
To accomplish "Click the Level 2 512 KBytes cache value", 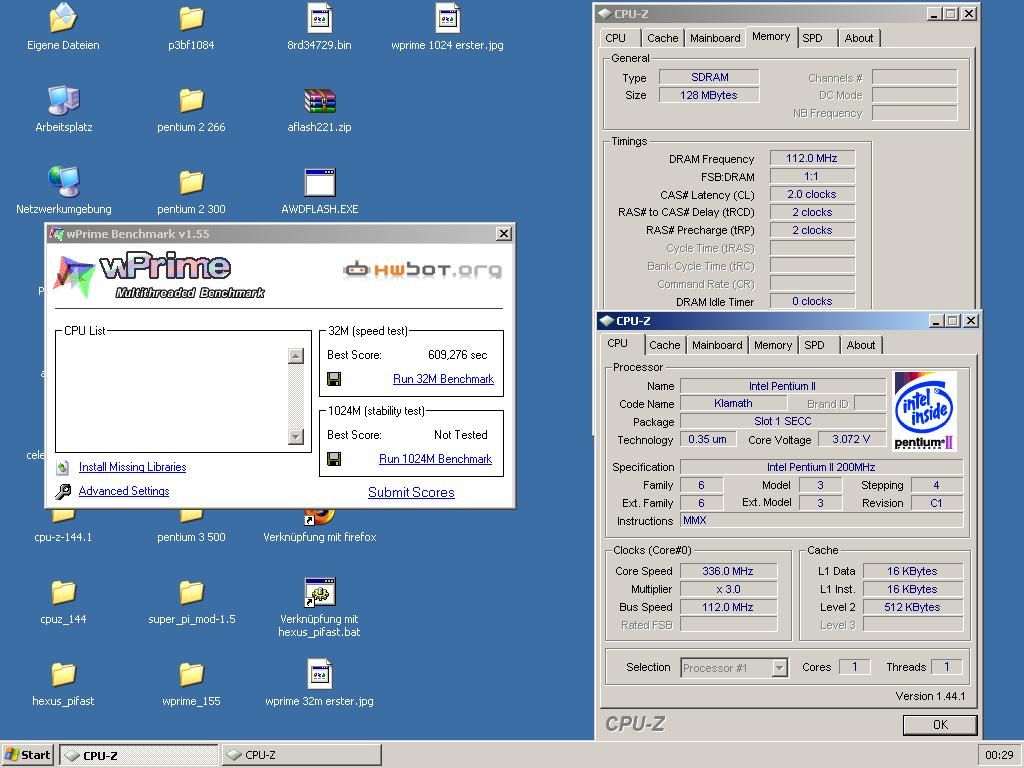I will 912,607.
